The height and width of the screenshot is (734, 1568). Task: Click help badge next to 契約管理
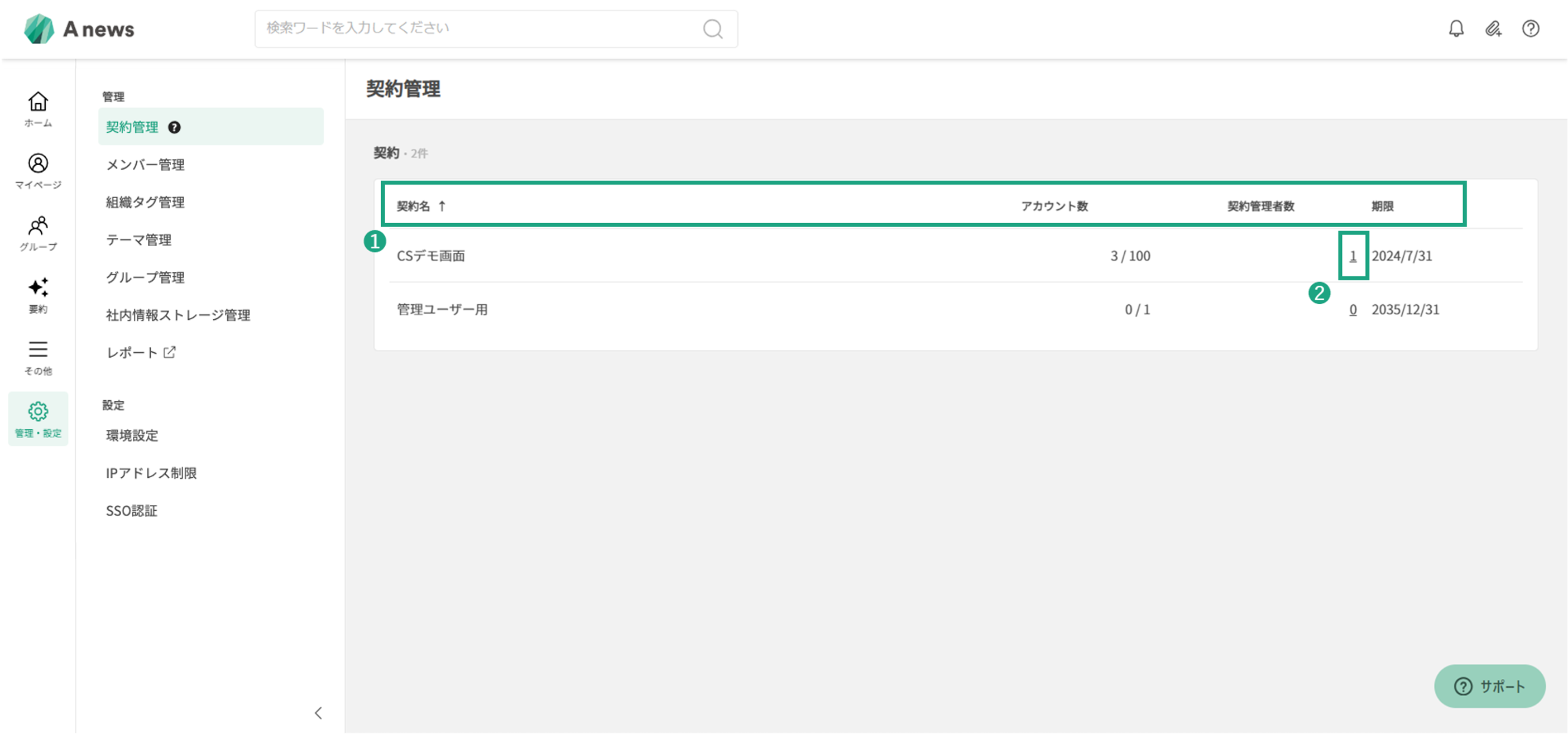[174, 127]
